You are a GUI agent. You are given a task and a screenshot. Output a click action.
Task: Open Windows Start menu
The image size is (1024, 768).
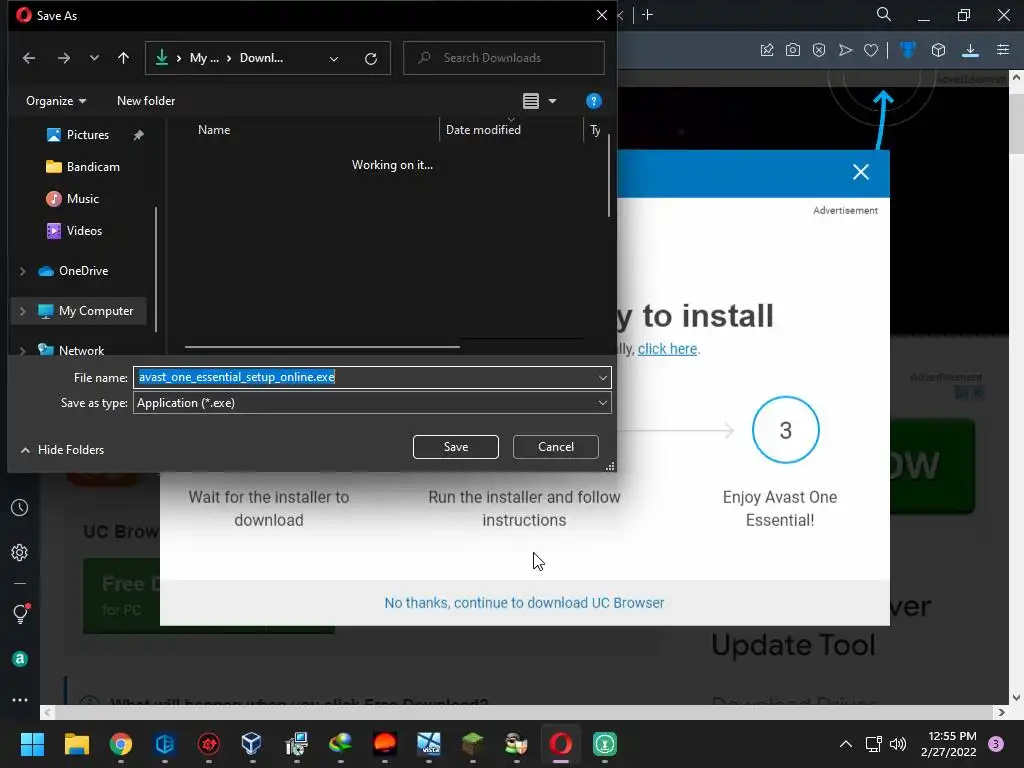[32, 744]
